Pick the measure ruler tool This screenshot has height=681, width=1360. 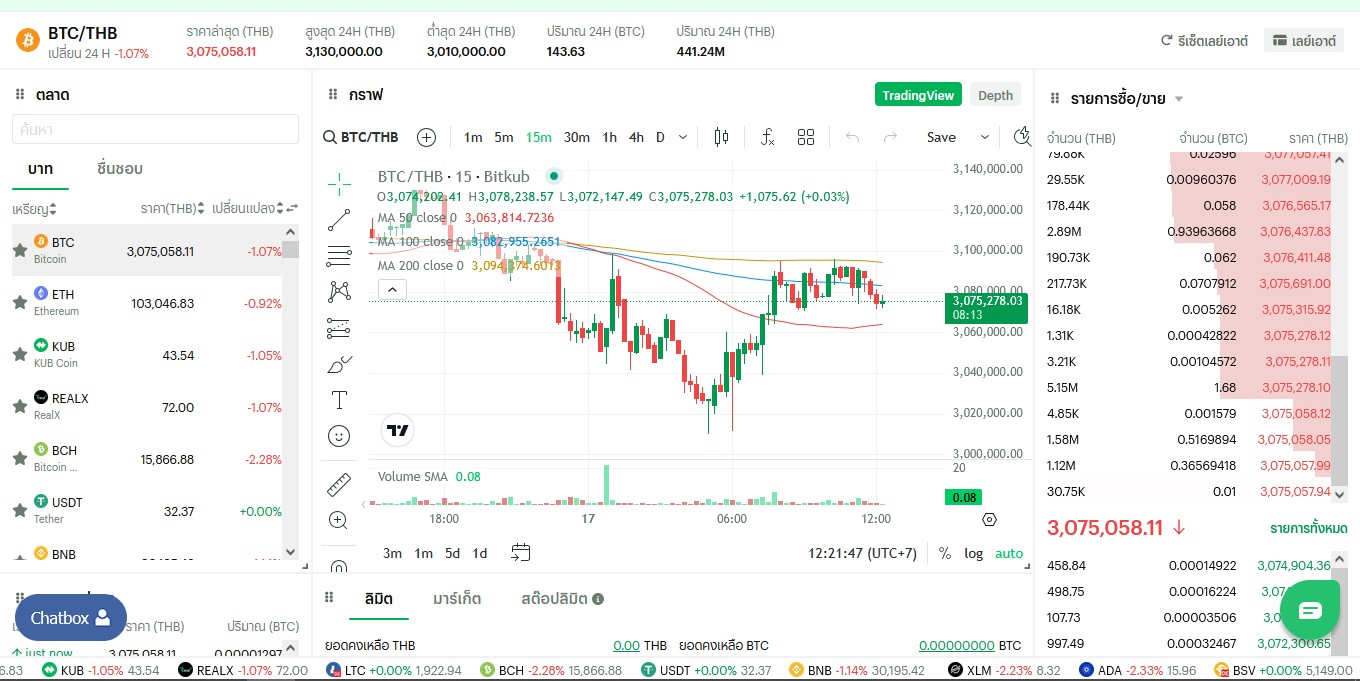(339, 485)
